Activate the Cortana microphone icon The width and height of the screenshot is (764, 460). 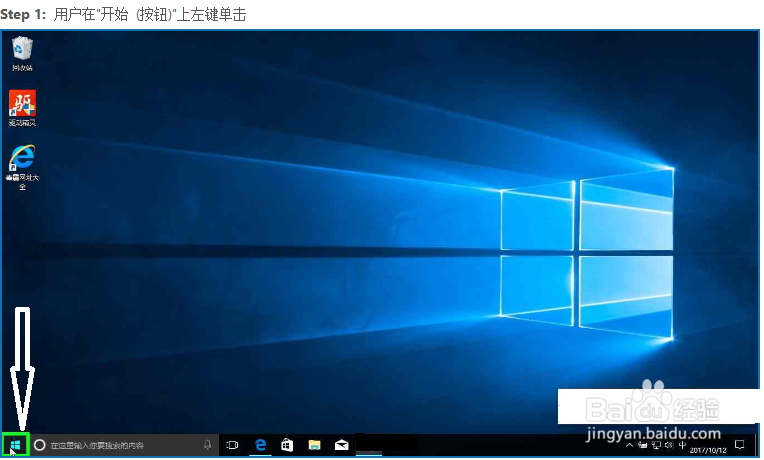(208, 444)
